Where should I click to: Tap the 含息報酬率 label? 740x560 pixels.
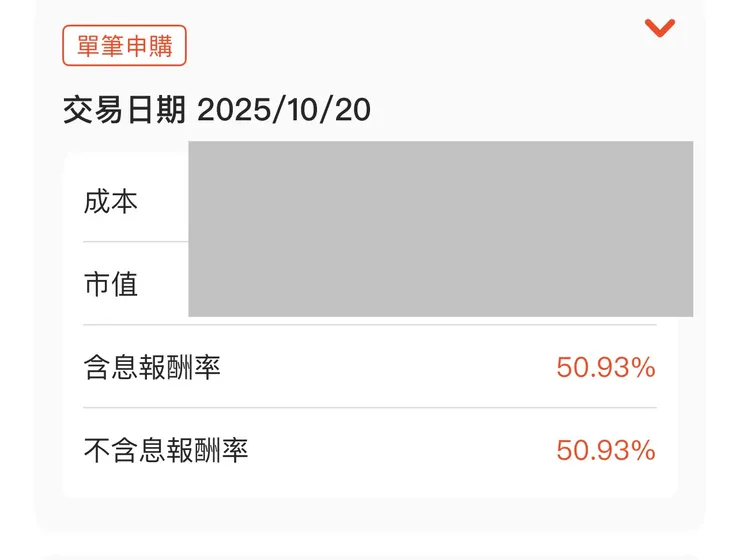pos(152,367)
